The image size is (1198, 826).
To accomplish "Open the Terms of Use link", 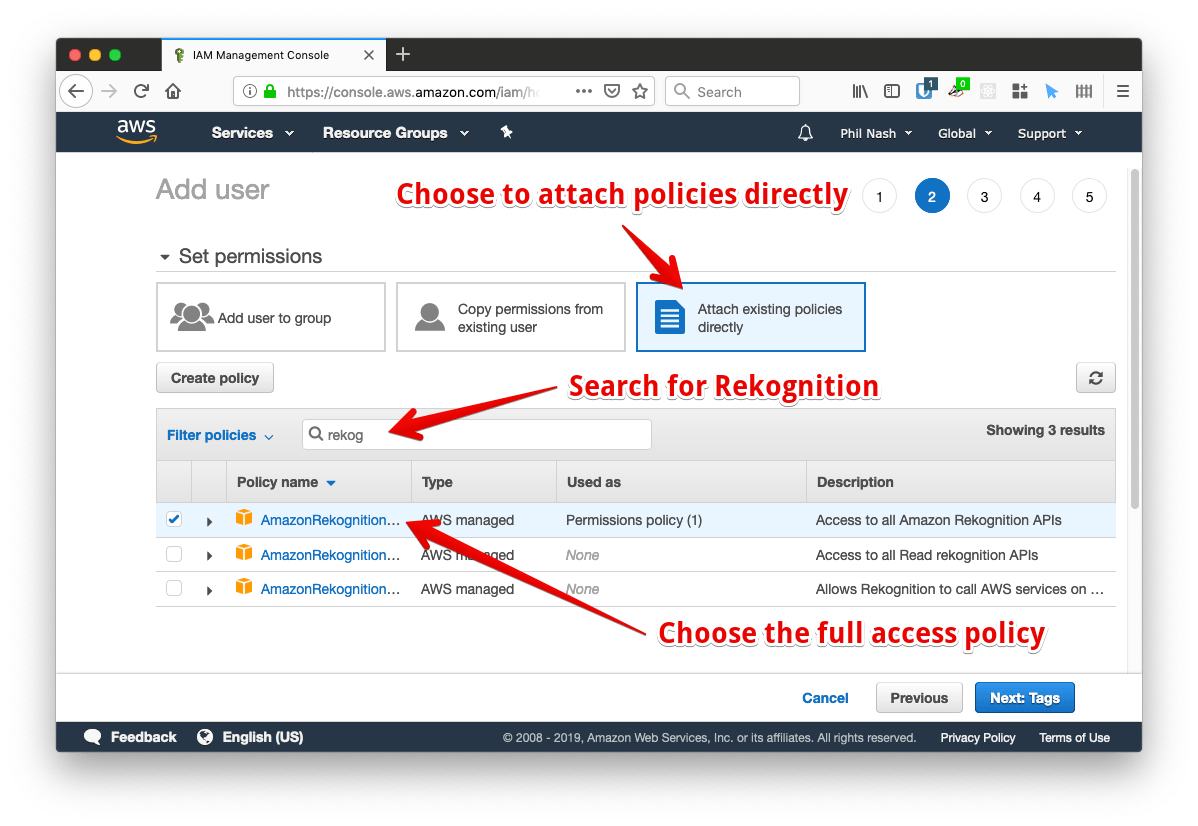I will tap(1073, 737).
